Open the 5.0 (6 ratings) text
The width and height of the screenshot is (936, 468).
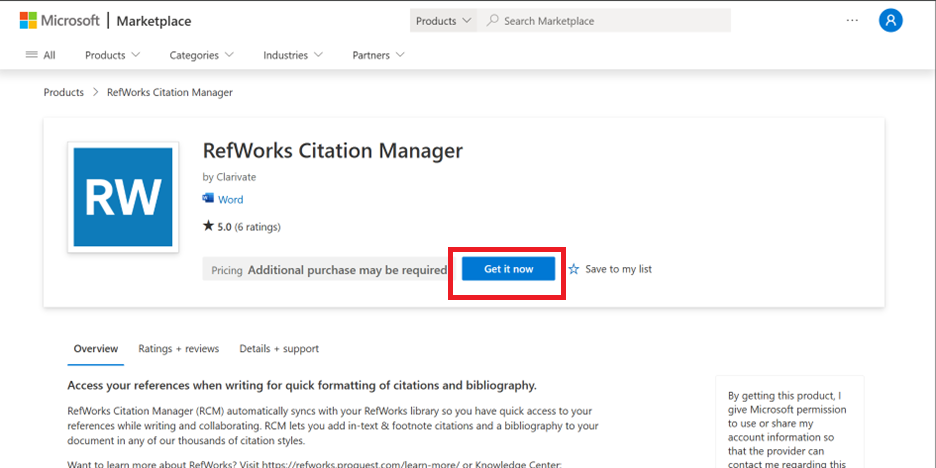coord(249,227)
